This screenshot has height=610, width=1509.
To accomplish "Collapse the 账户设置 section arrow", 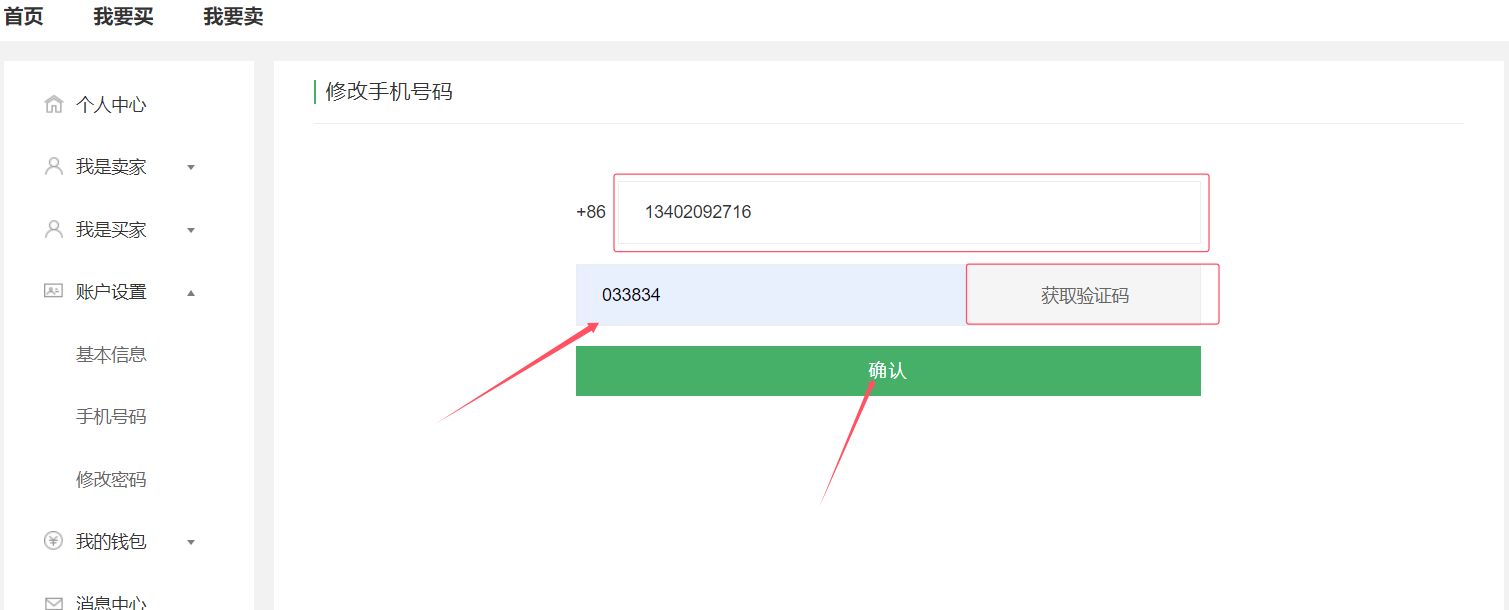I will point(191,293).
